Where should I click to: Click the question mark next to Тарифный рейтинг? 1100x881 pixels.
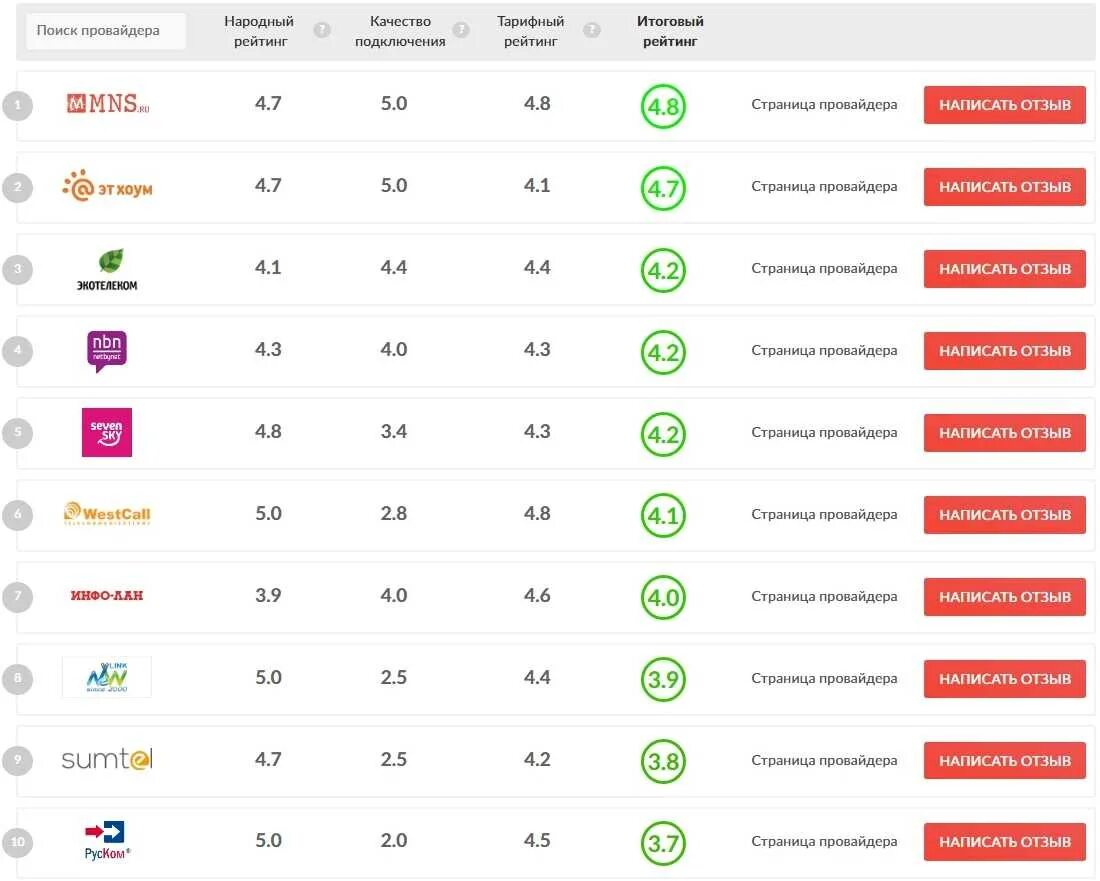click(592, 30)
